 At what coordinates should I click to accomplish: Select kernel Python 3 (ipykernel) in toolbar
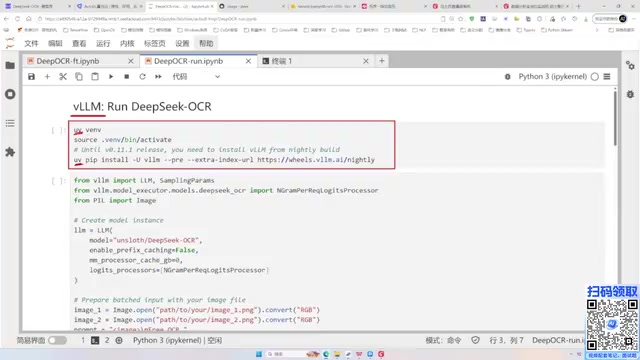552,77
